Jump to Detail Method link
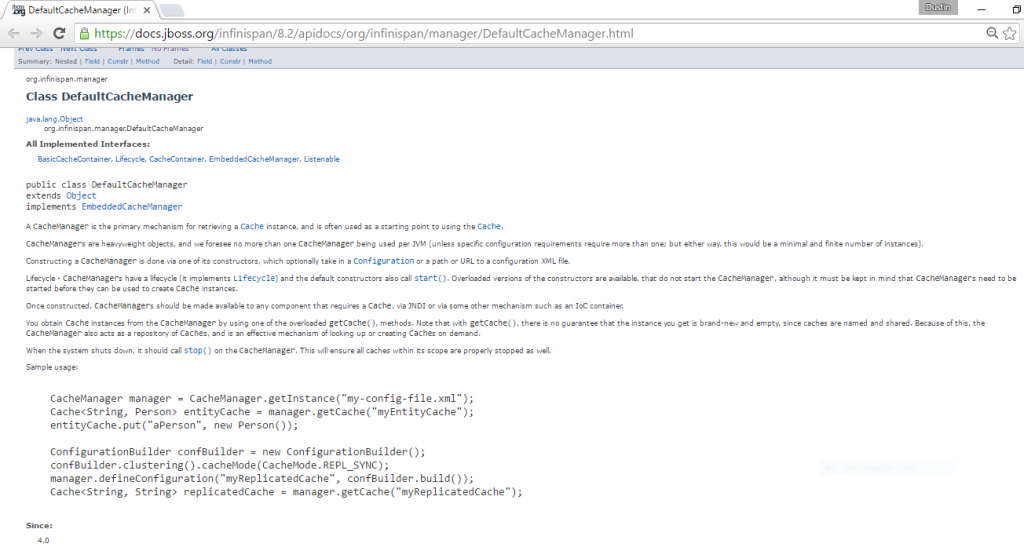The width and height of the screenshot is (1024, 551). pyautogui.click(x=260, y=61)
